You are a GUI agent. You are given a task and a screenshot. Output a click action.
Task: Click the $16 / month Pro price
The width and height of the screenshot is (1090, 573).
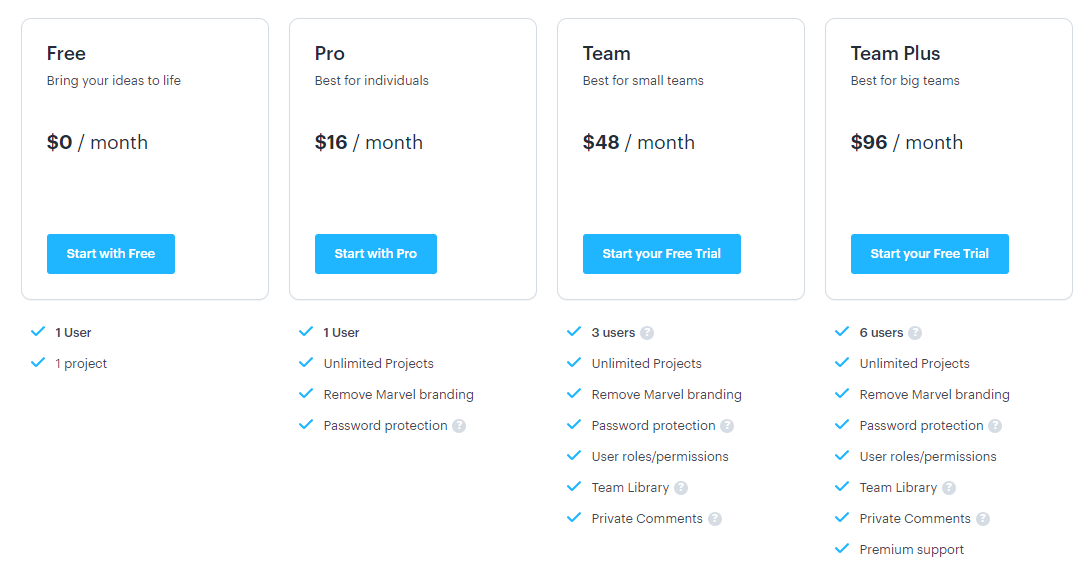click(368, 143)
